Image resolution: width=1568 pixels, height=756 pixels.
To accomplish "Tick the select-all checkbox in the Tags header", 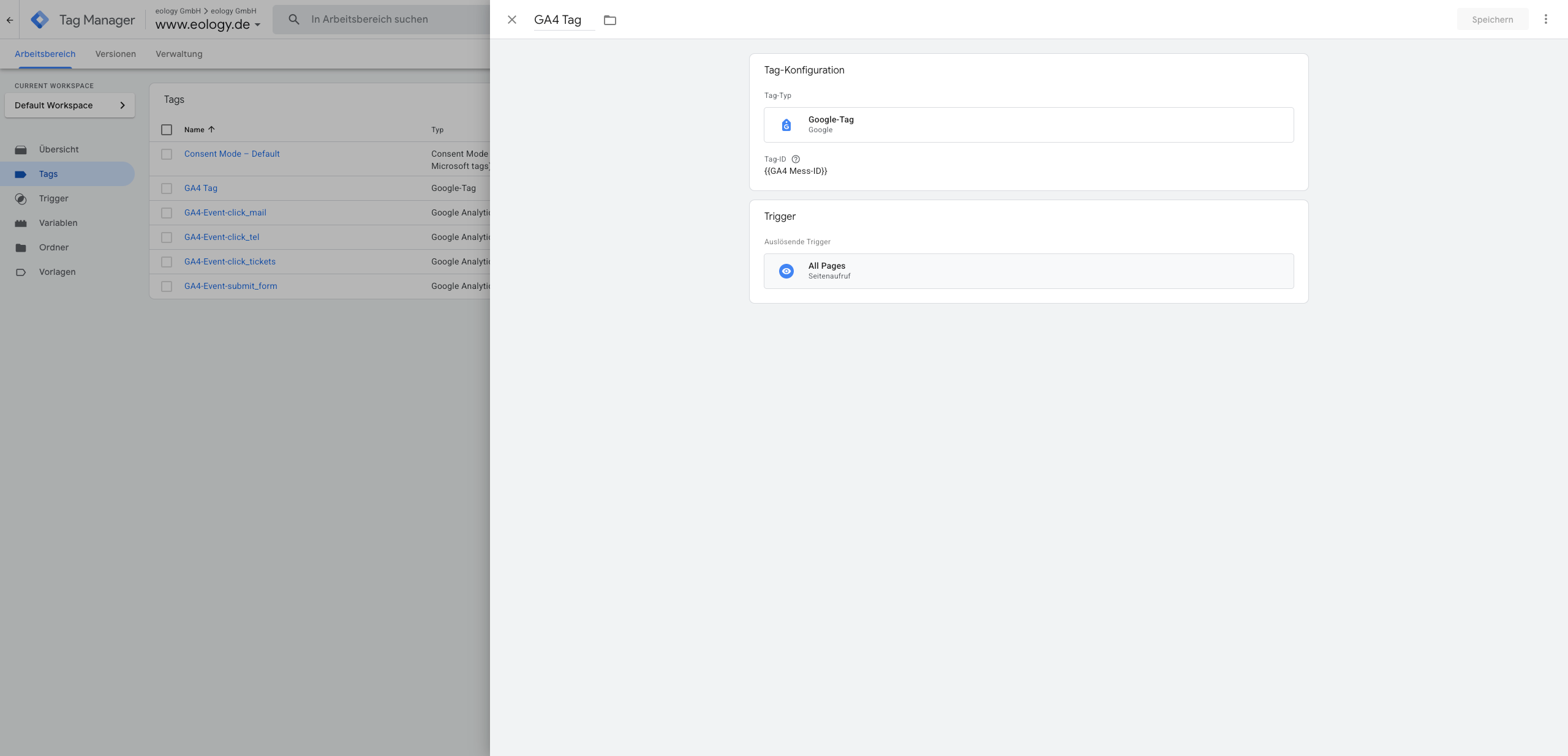I will pyautogui.click(x=167, y=130).
